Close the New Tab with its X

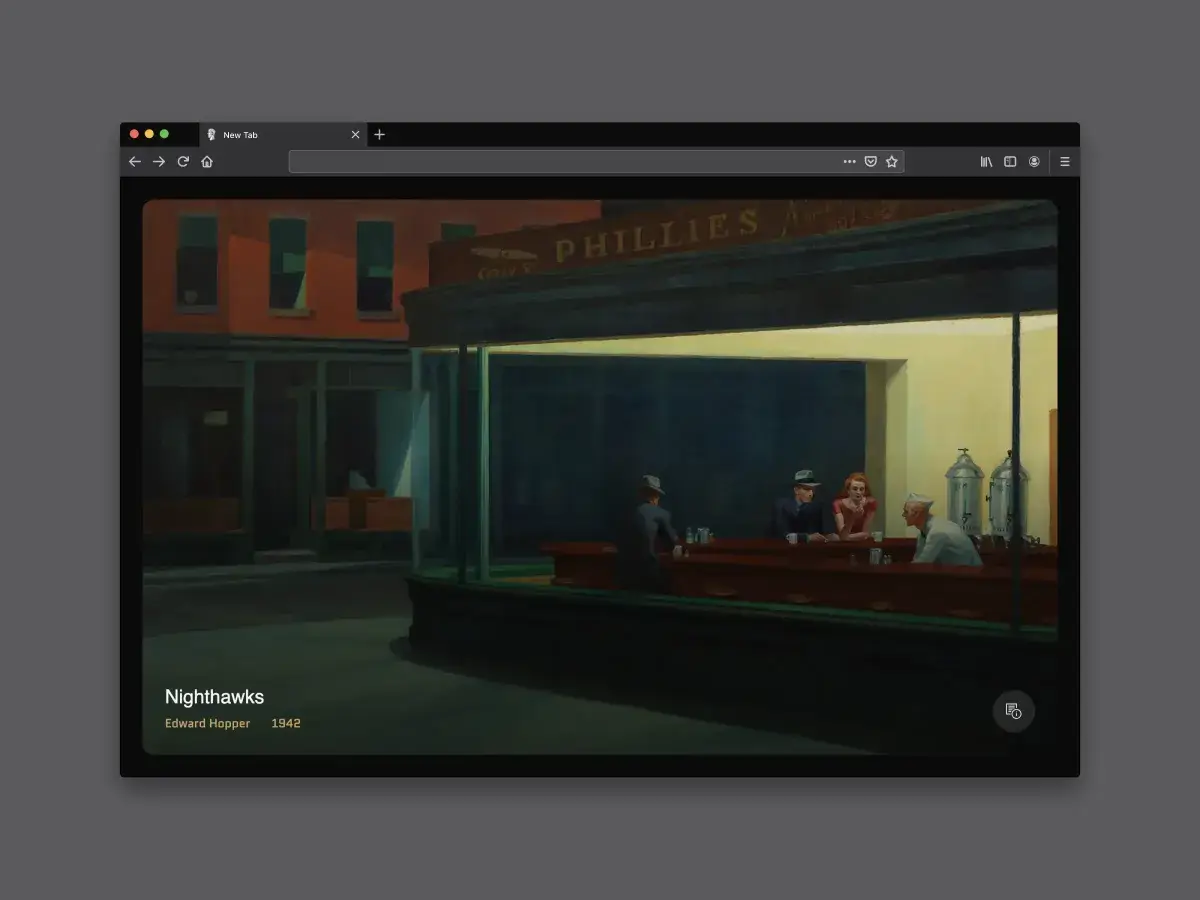click(x=355, y=134)
